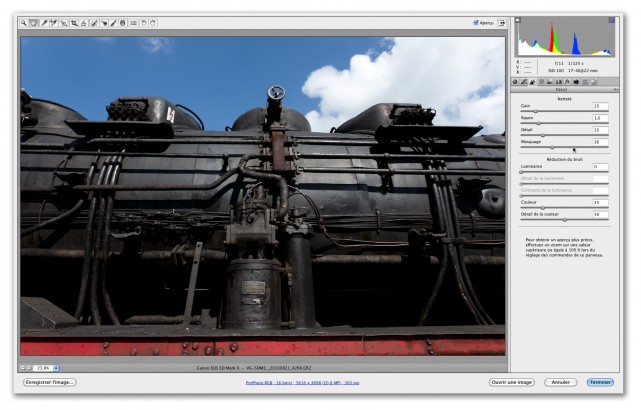
Task: Click the Gain value field
Action: [600, 106]
